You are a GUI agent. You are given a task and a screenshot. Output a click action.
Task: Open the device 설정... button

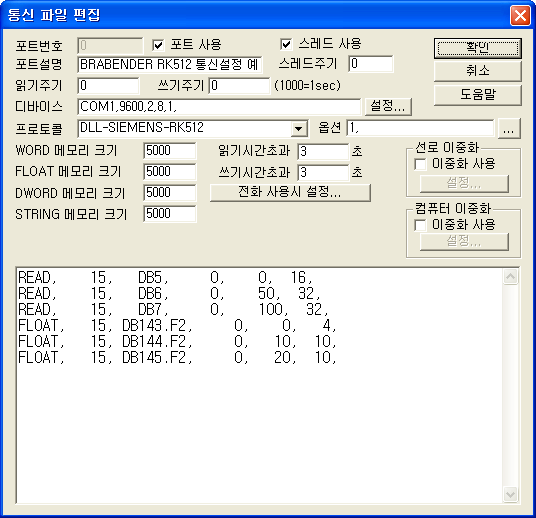point(388,106)
